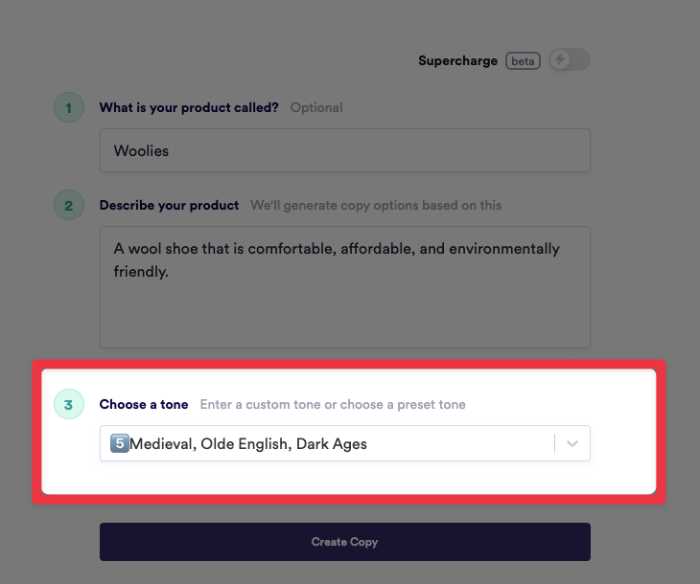Open the Medieval, Olde English tone combo box
The image size is (700, 584).
345,443
